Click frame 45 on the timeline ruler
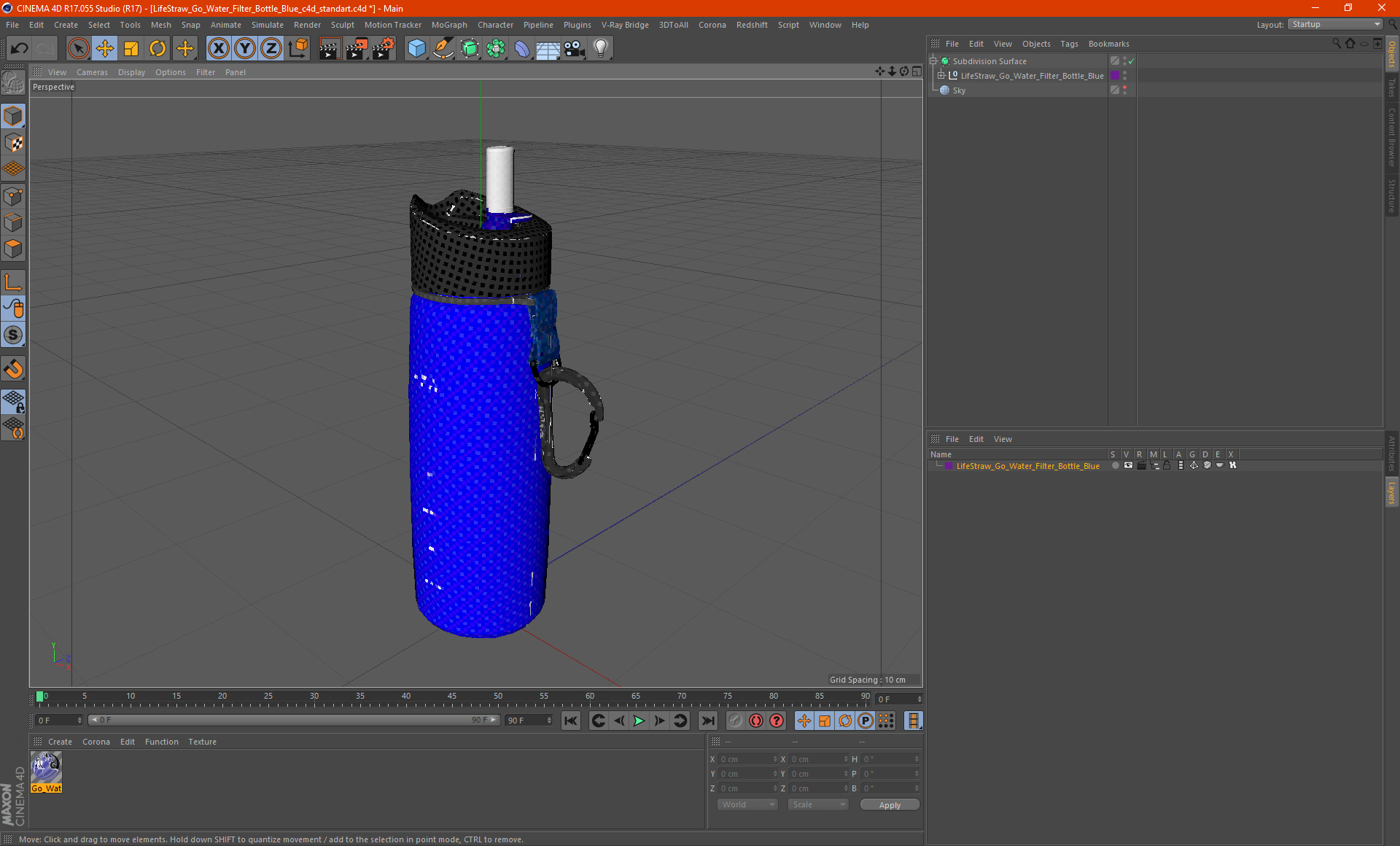This screenshot has height=846, width=1400. pyautogui.click(x=451, y=696)
